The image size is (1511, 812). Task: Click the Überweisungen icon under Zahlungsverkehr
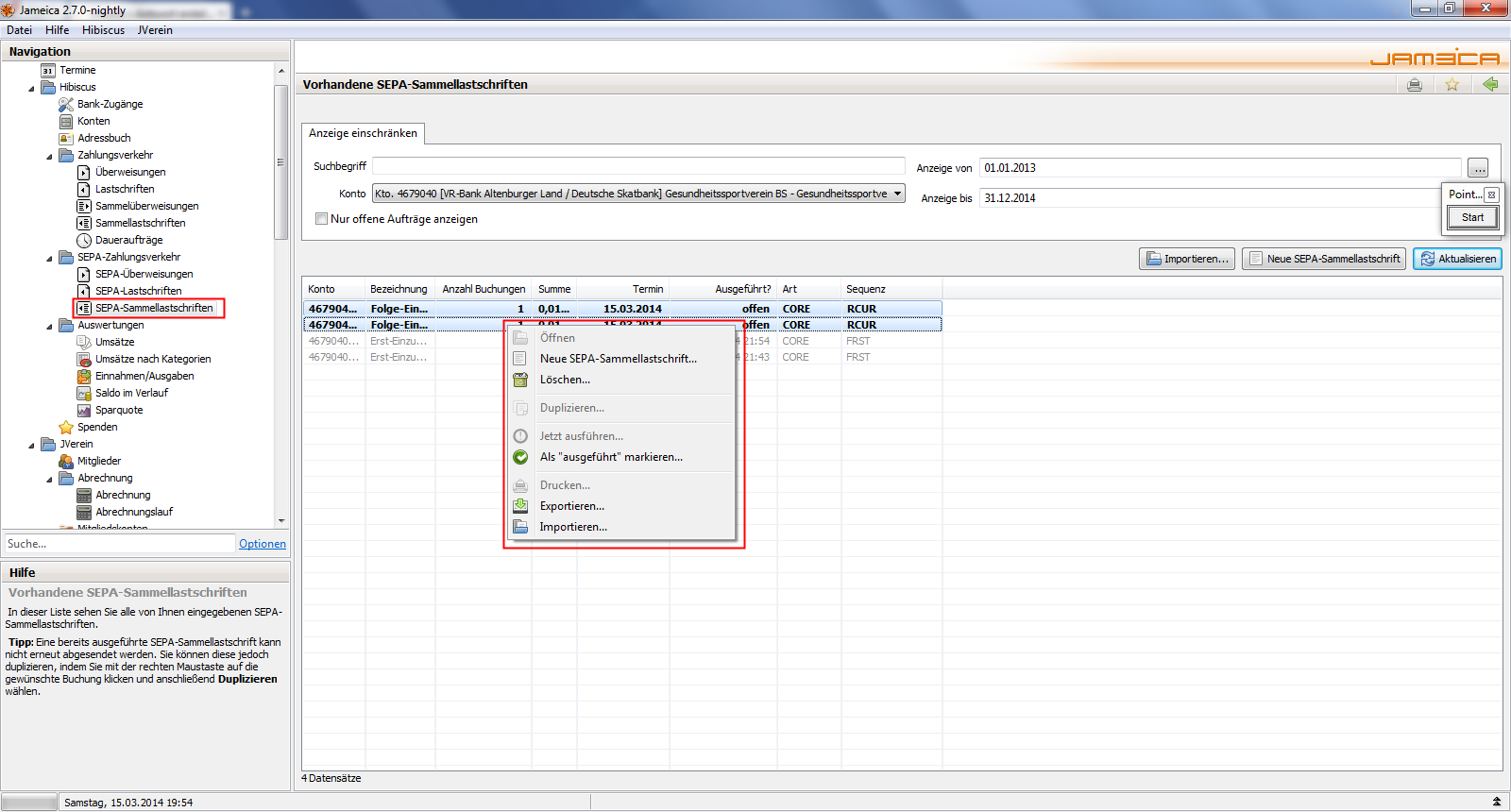[x=84, y=173]
